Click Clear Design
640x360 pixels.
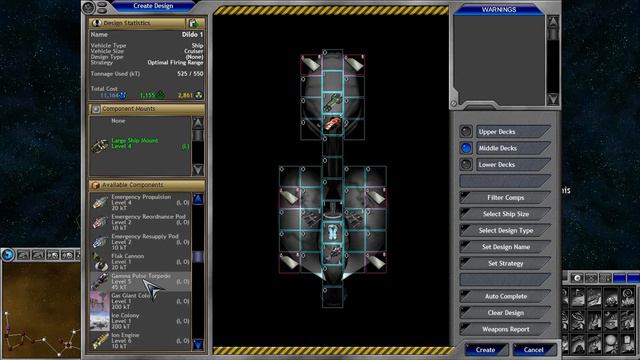[x=505, y=313]
